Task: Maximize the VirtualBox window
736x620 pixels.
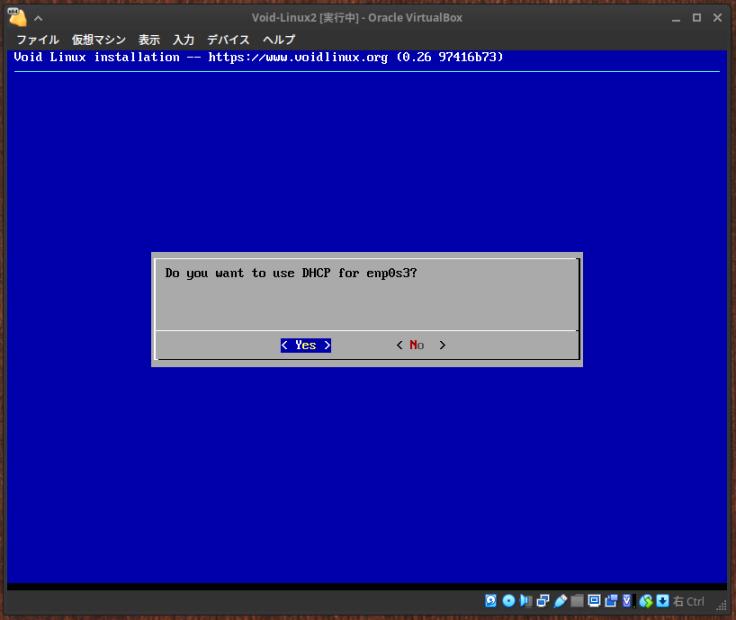Action: coord(697,18)
